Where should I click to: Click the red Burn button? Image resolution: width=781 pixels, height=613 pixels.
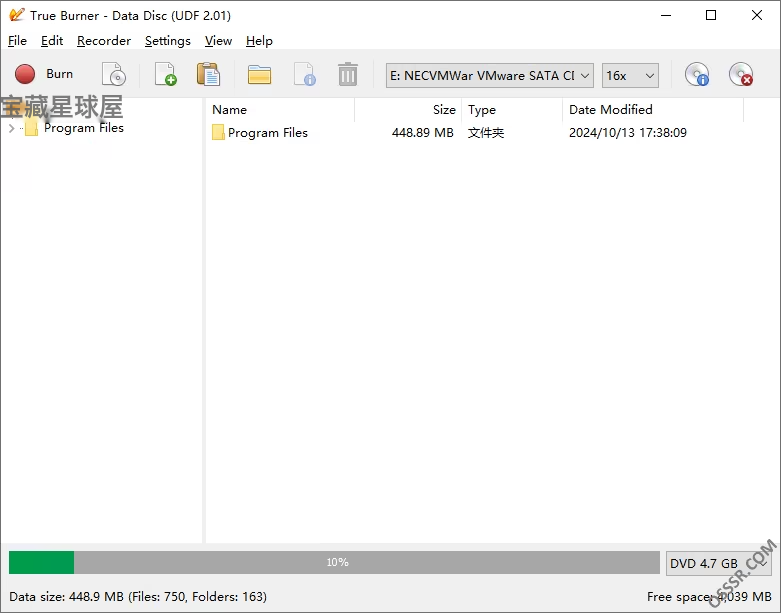tap(44, 75)
